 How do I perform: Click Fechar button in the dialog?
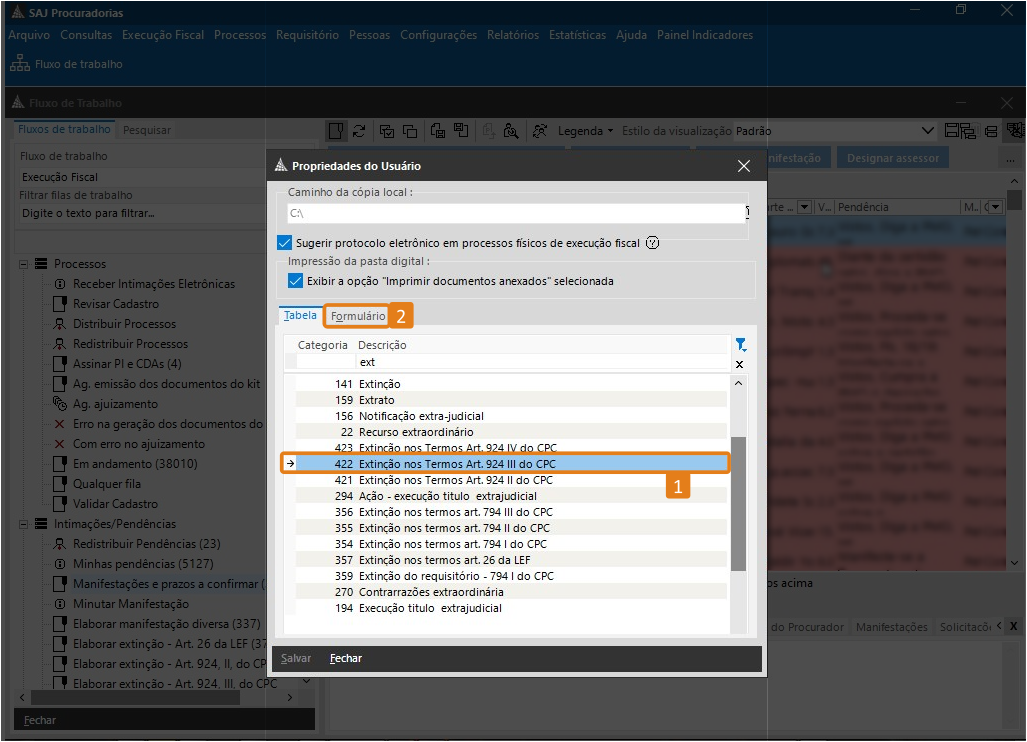click(346, 659)
